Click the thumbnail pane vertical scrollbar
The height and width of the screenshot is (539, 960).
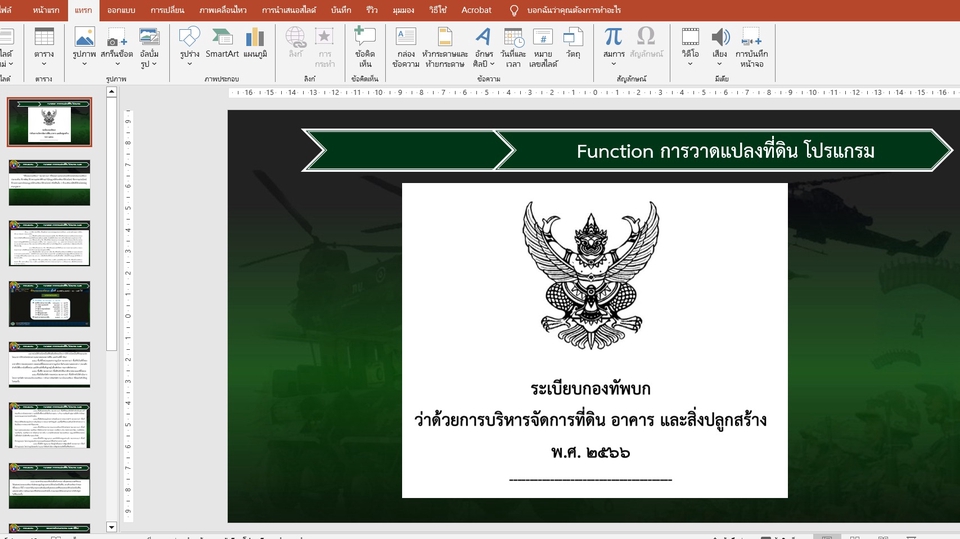111,224
